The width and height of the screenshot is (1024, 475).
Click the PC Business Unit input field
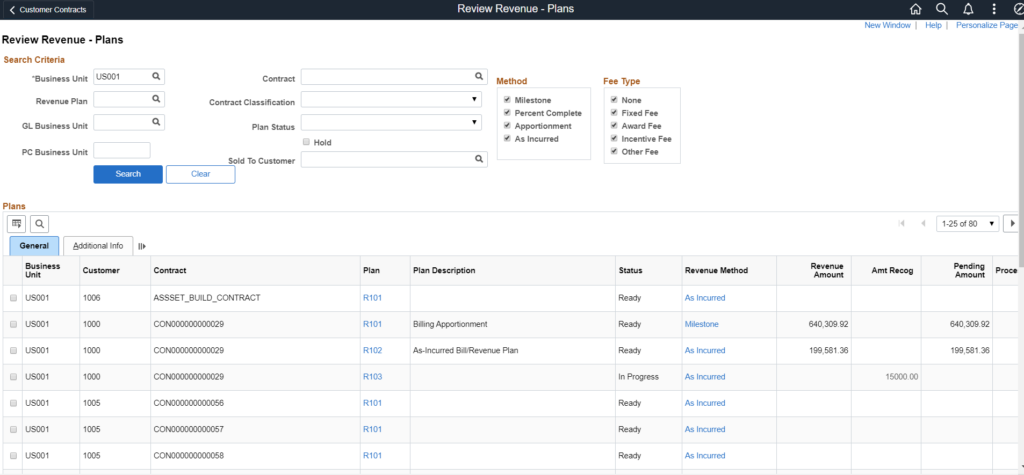coord(121,151)
